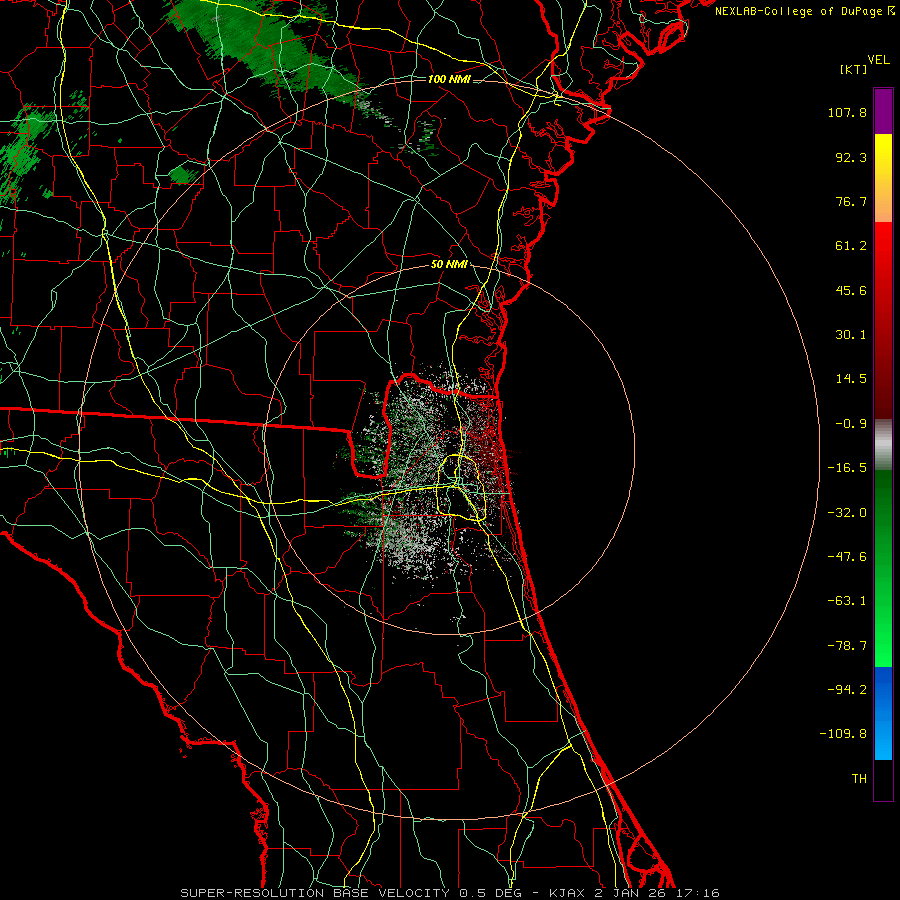This screenshot has height=900, width=900.
Task: Click the -0.9 legend value
Action: tap(851, 424)
